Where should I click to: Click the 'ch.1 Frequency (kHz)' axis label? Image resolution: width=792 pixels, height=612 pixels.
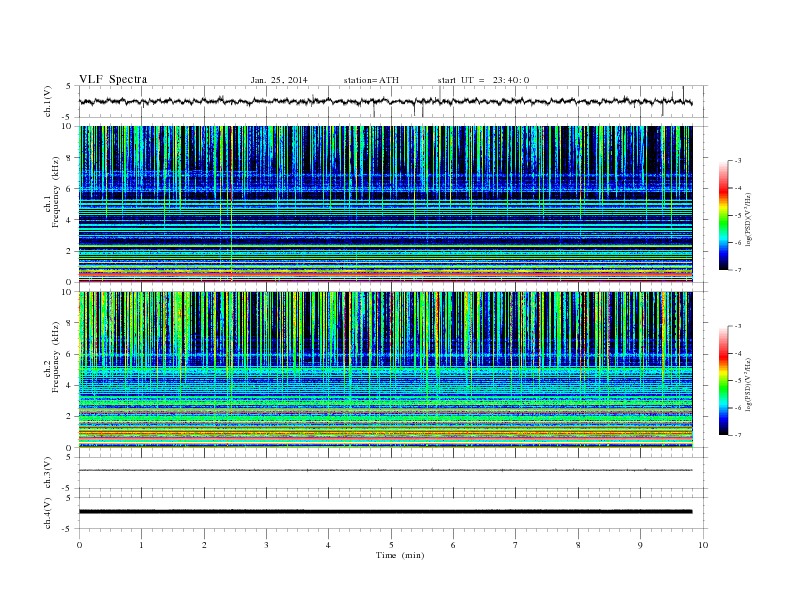pos(51,192)
